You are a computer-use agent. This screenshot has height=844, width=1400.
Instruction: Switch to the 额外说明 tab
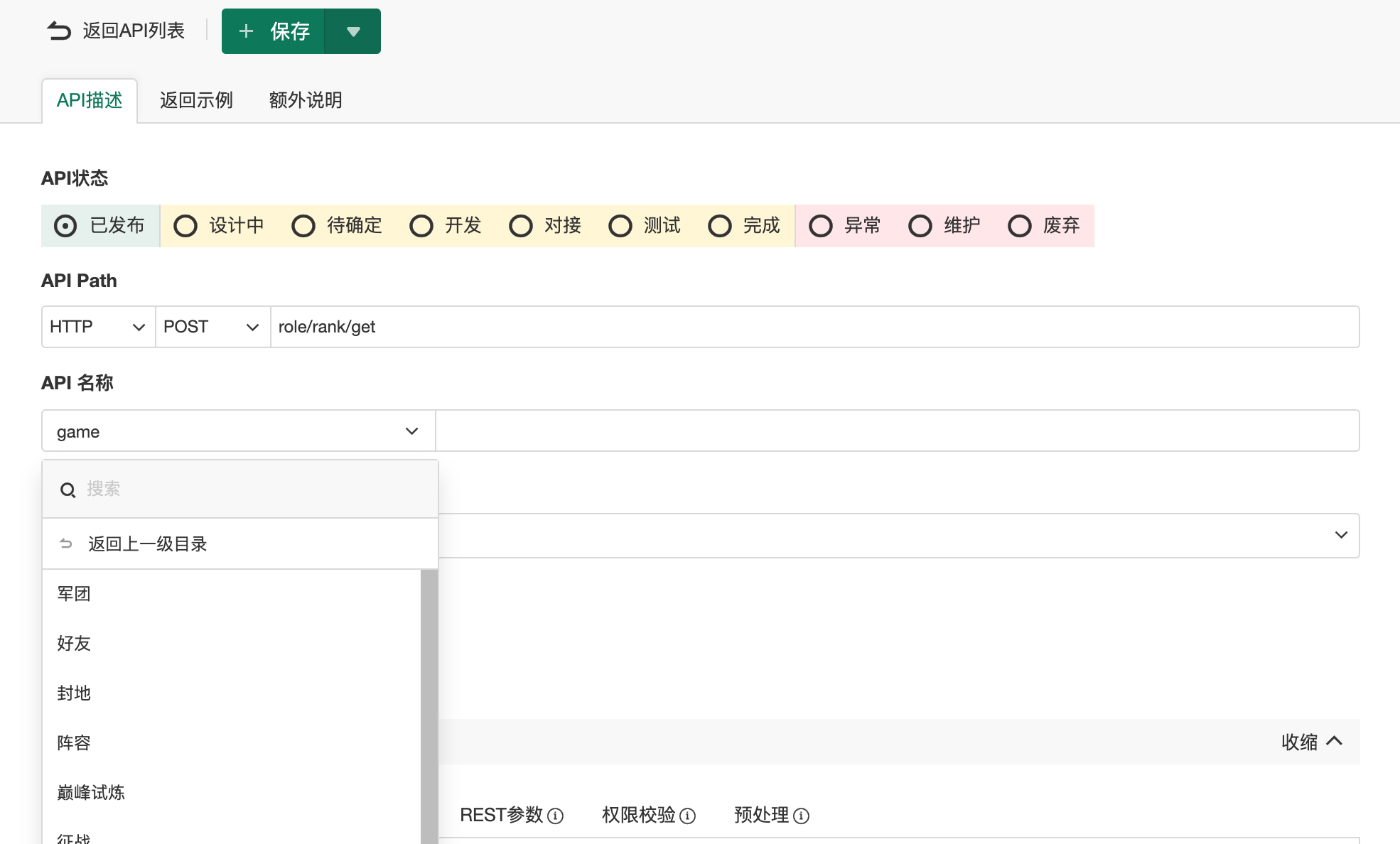click(x=306, y=100)
